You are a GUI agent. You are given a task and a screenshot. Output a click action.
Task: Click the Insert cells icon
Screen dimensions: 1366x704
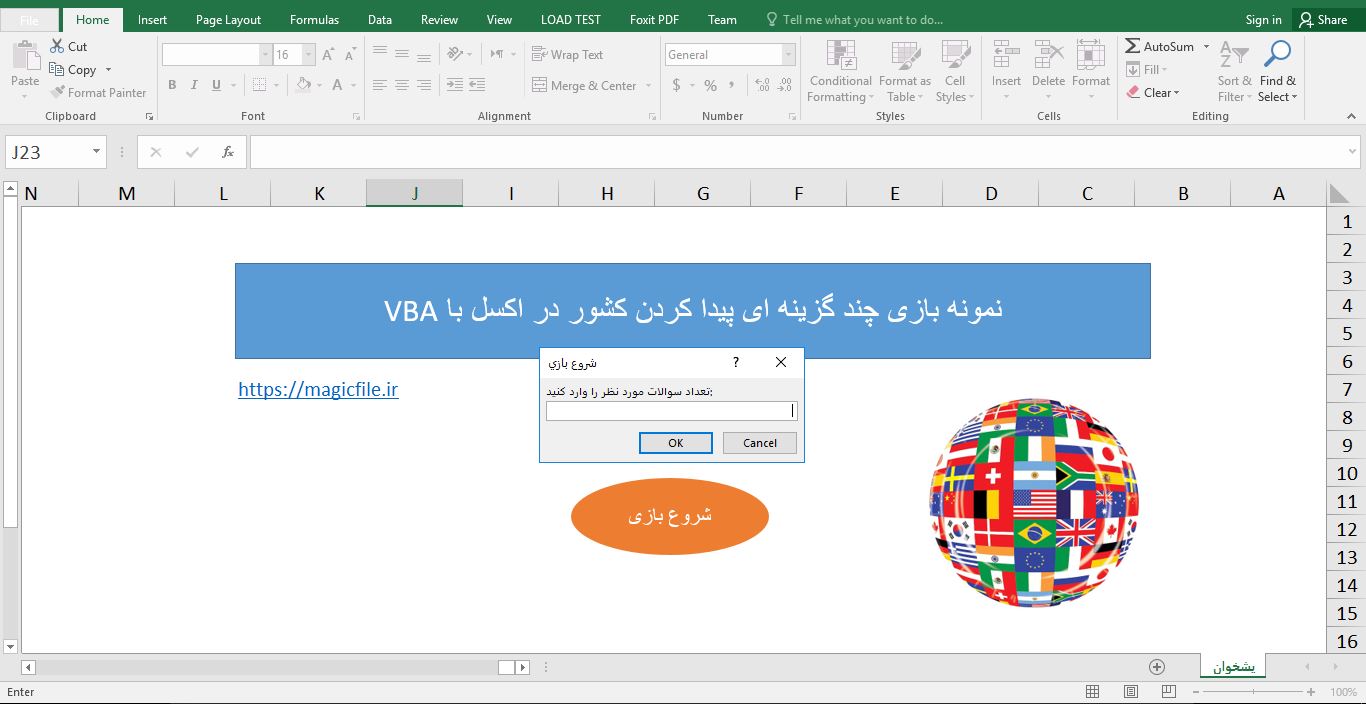[x=1006, y=56]
